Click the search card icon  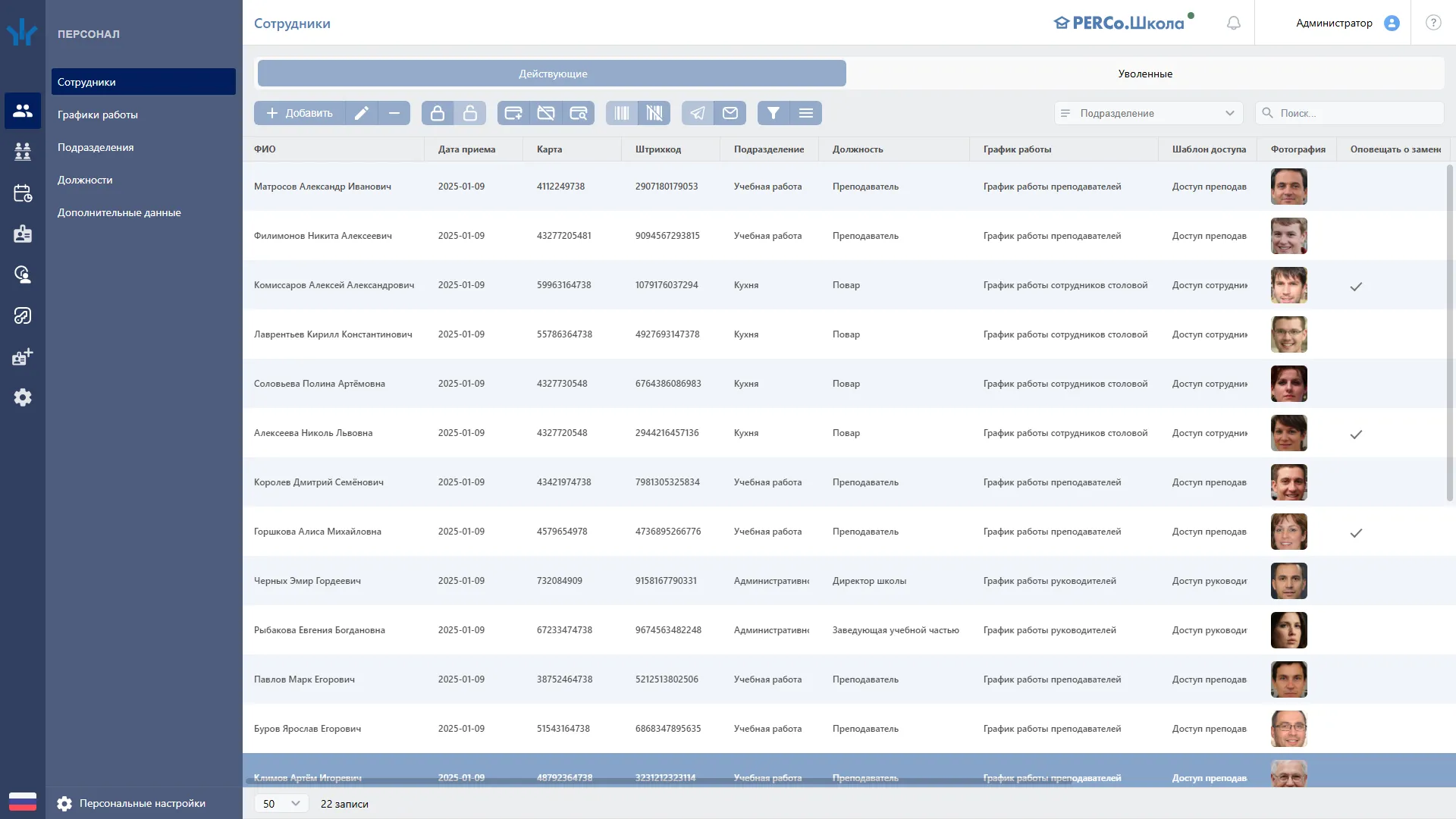pyautogui.click(x=578, y=113)
